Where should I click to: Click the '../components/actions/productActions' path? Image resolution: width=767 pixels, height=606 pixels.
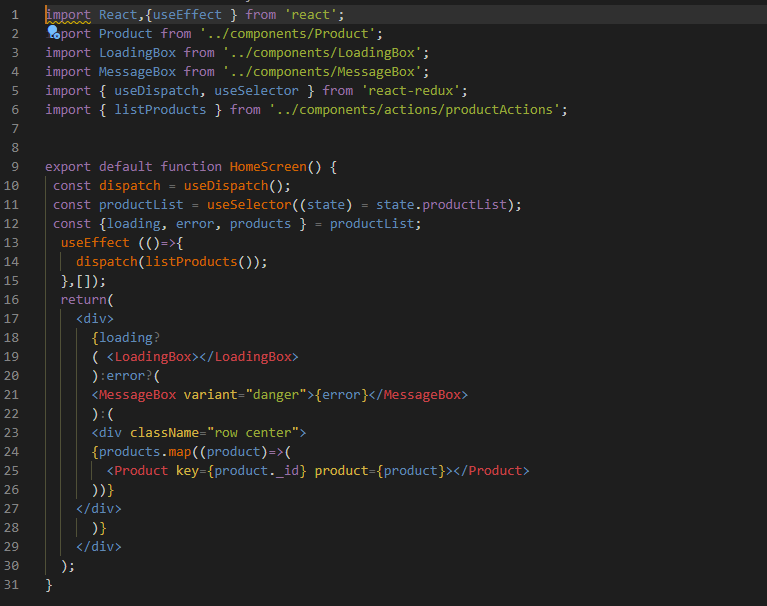[415, 110]
